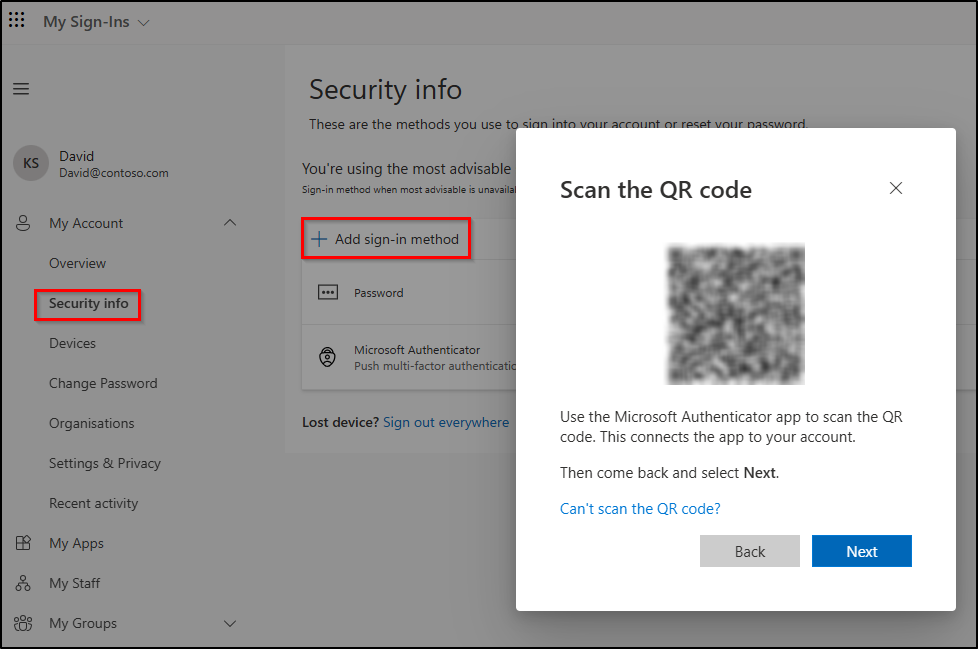Image resolution: width=978 pixels, height=649 pixels.
Task: Click the My Groups icon
Action: tap(23, 623)
